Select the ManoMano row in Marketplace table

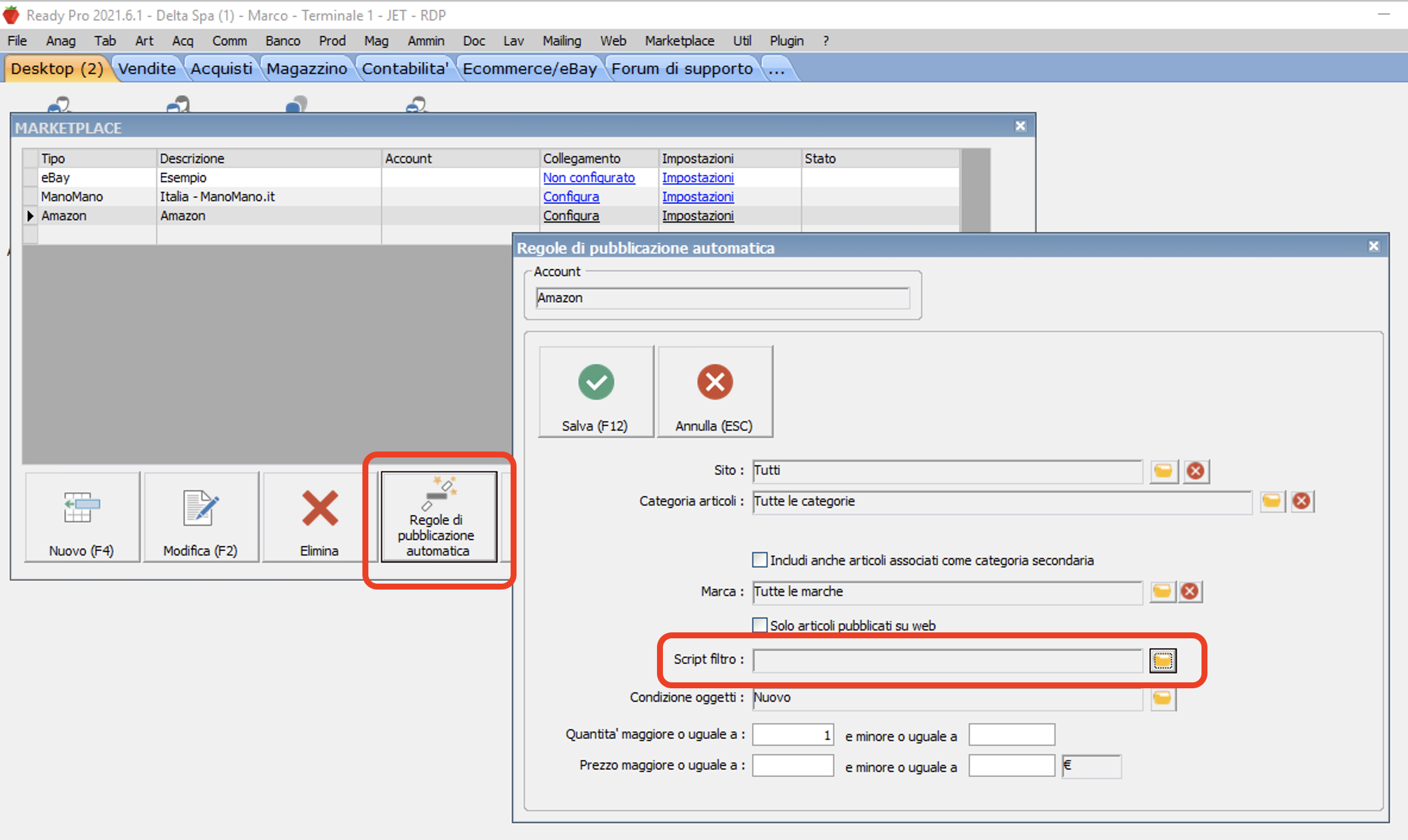(490, 196)
